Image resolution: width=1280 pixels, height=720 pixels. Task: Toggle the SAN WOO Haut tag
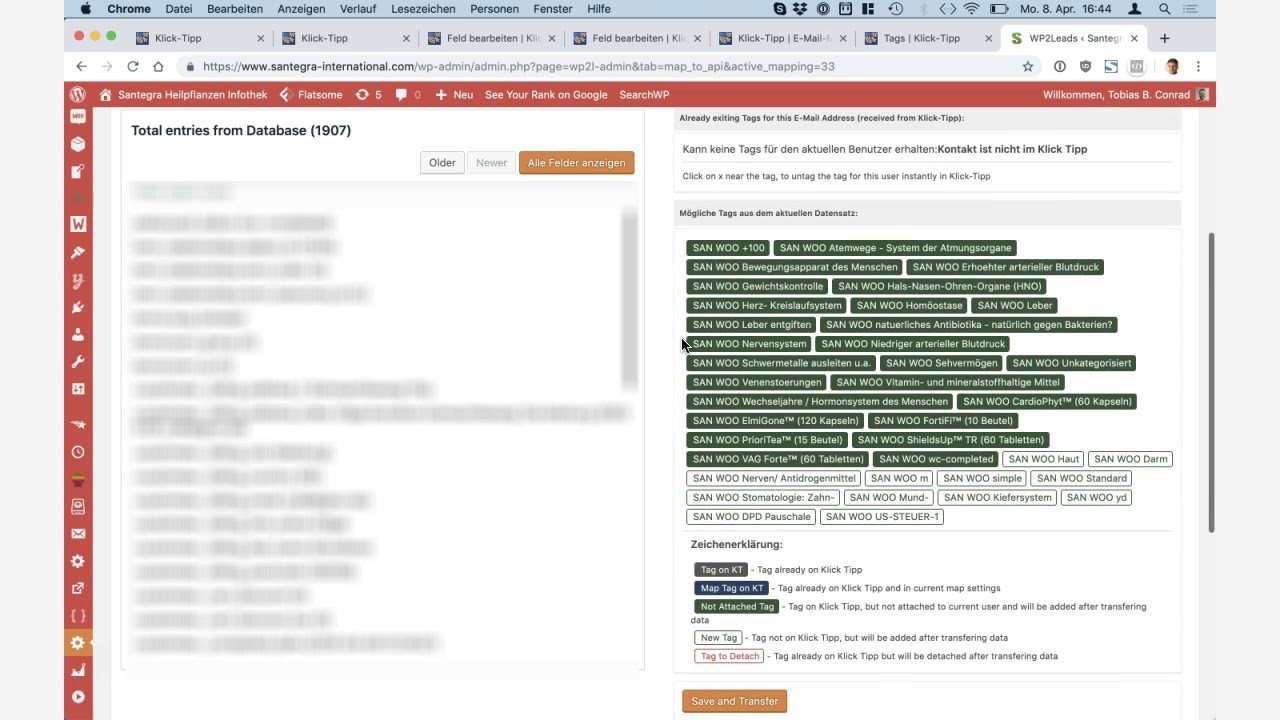pos(1044,459)
